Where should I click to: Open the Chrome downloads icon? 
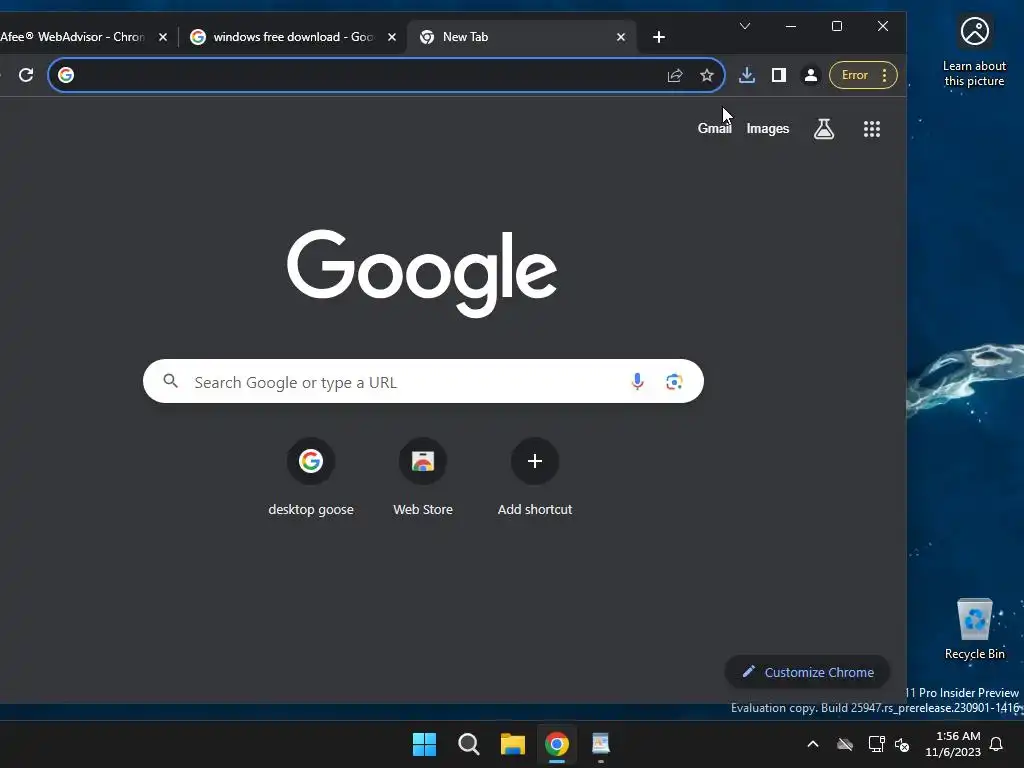pos(746,75)
